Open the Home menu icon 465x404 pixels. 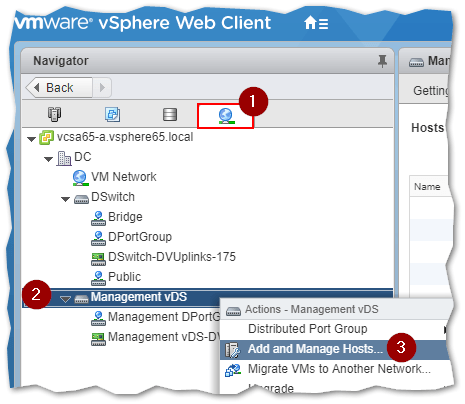tap(316, 23)
